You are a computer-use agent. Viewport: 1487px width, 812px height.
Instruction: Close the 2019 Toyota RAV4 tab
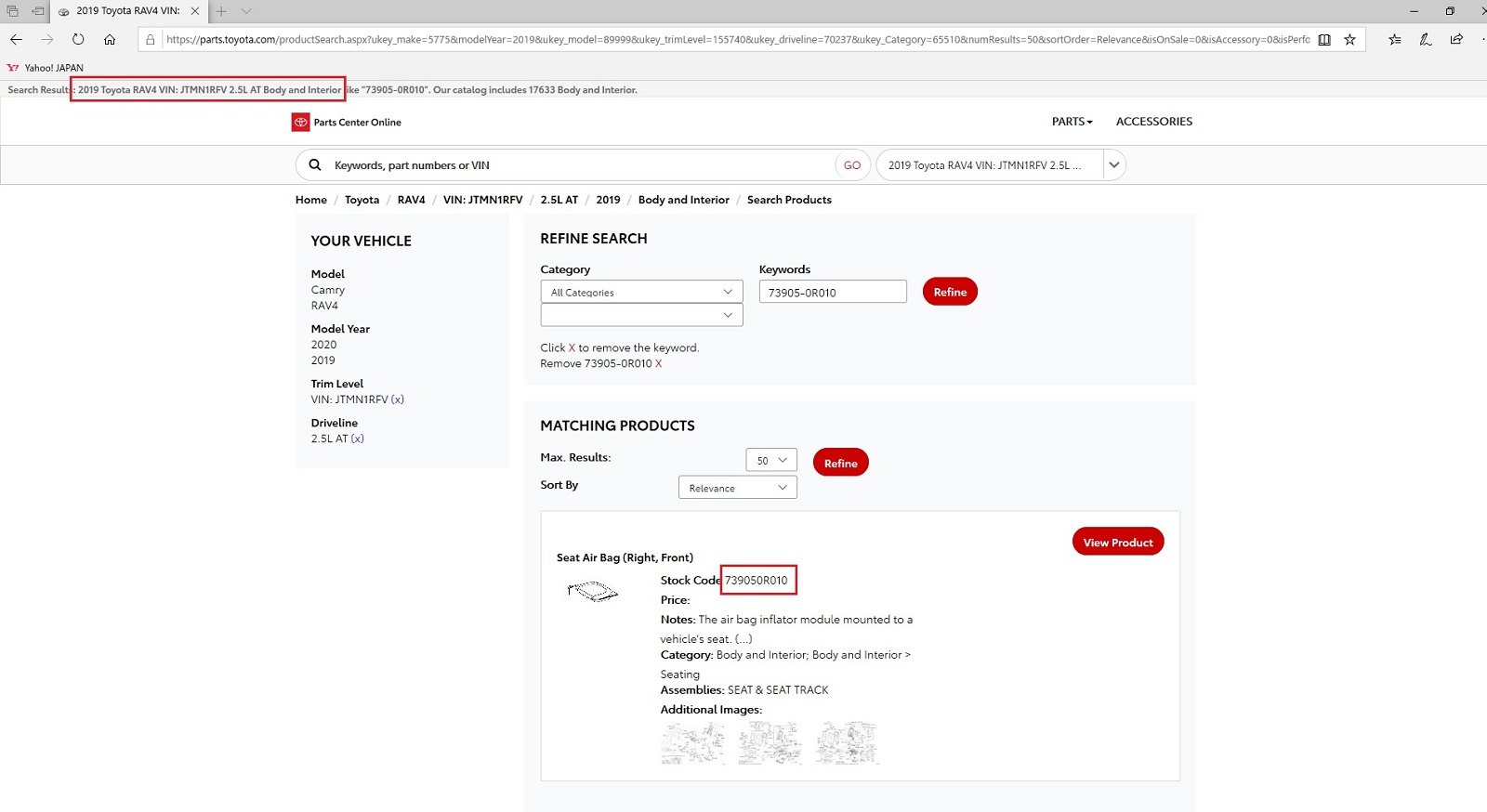tap(195, 11)
